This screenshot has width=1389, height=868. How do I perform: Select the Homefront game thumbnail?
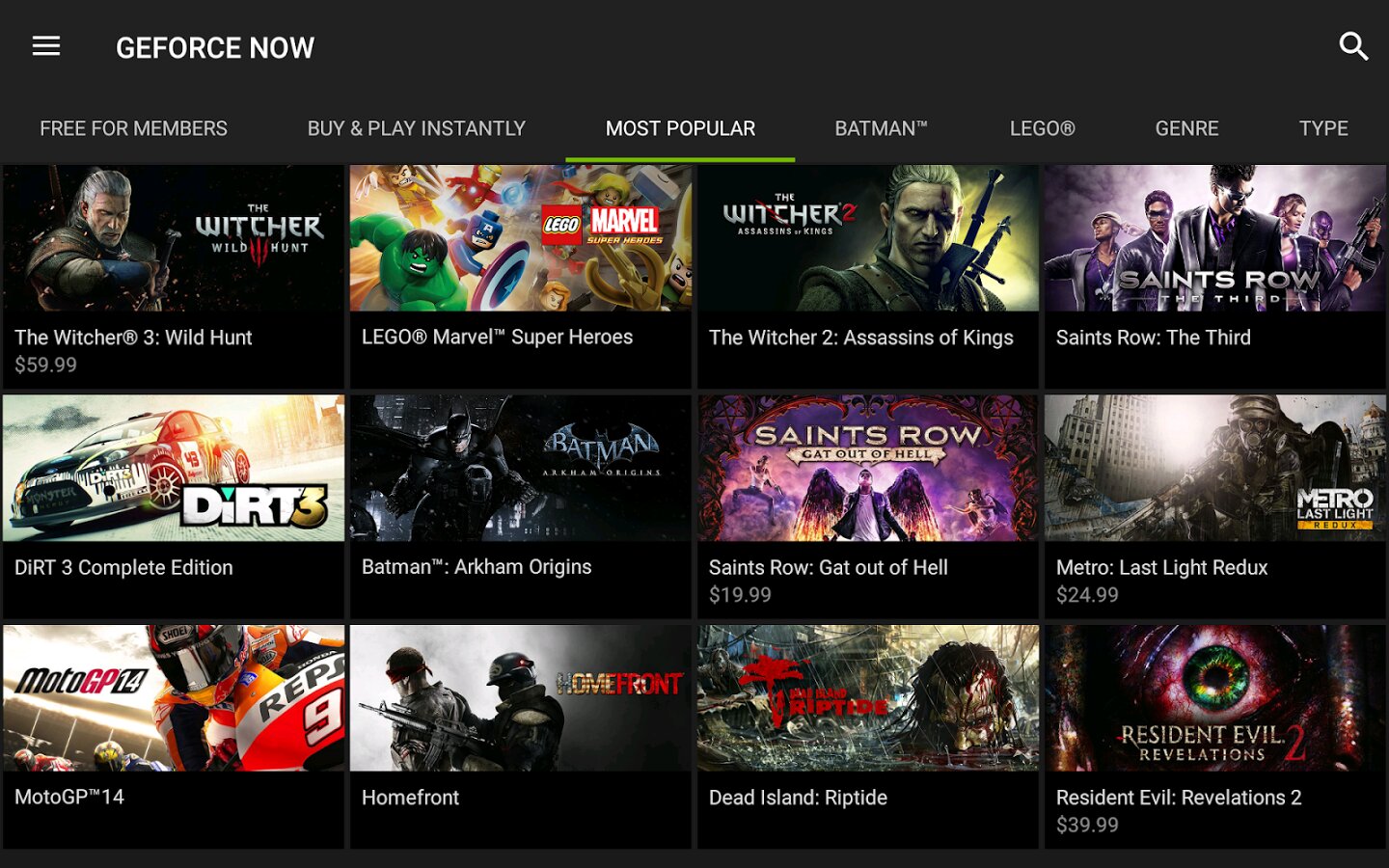click(x=521, y=698)
